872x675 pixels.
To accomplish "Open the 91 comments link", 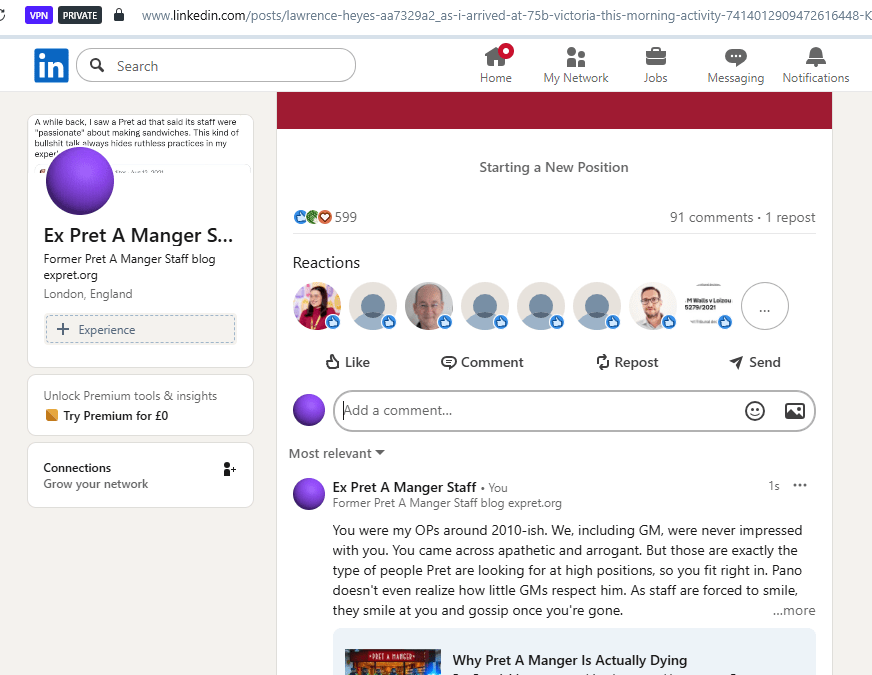I will point(711,217).
